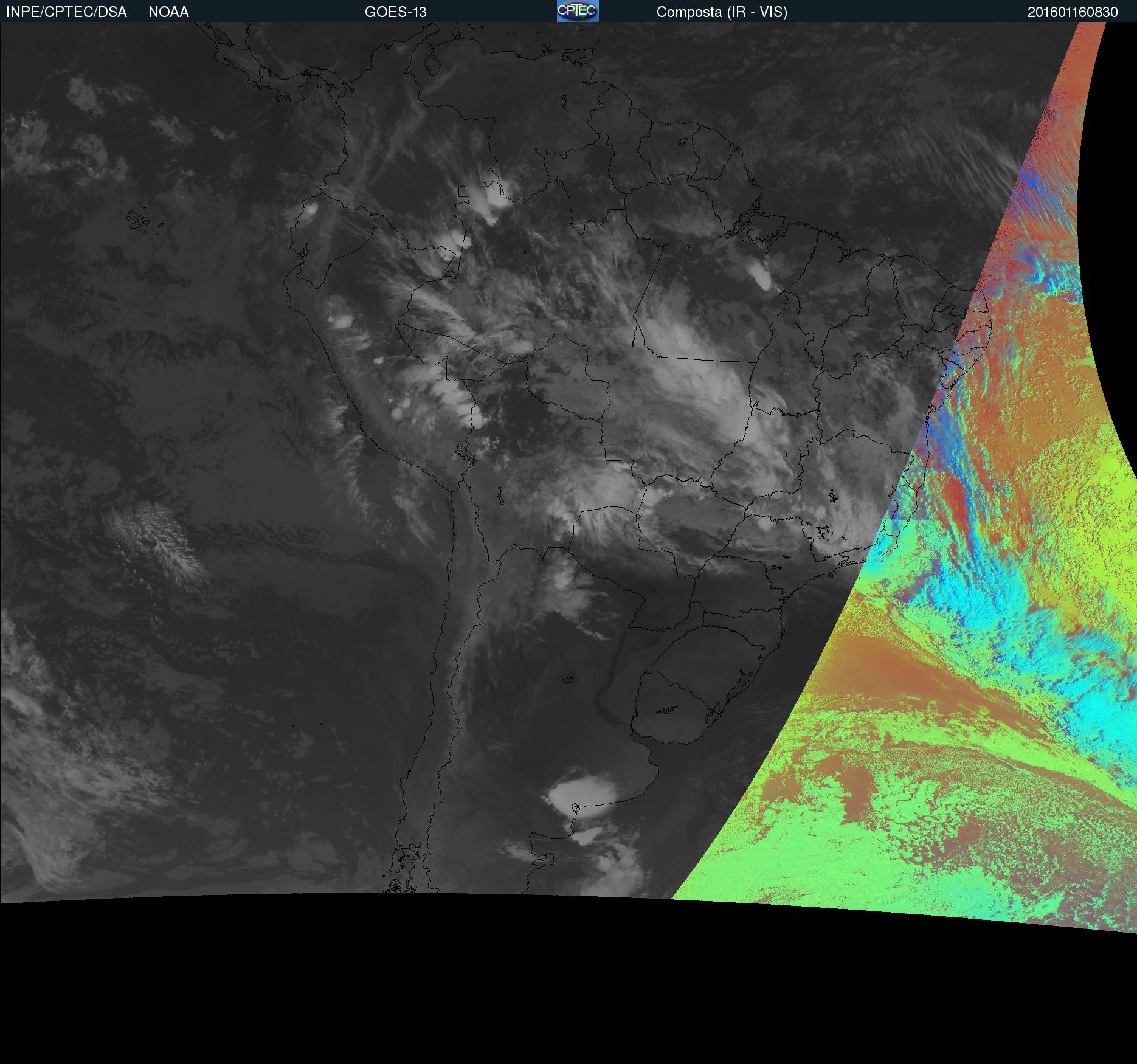1137x1064 pixels.
Task: Click Lake Maracaibo's outline in the north
Action: click(432, 63)
